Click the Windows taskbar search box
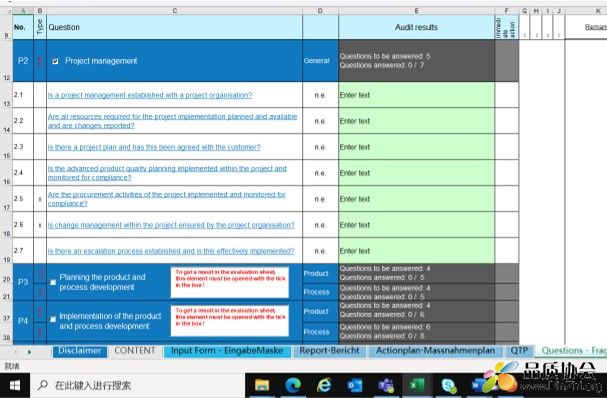This screenshot has height=398, width=607. click(137, 385)
